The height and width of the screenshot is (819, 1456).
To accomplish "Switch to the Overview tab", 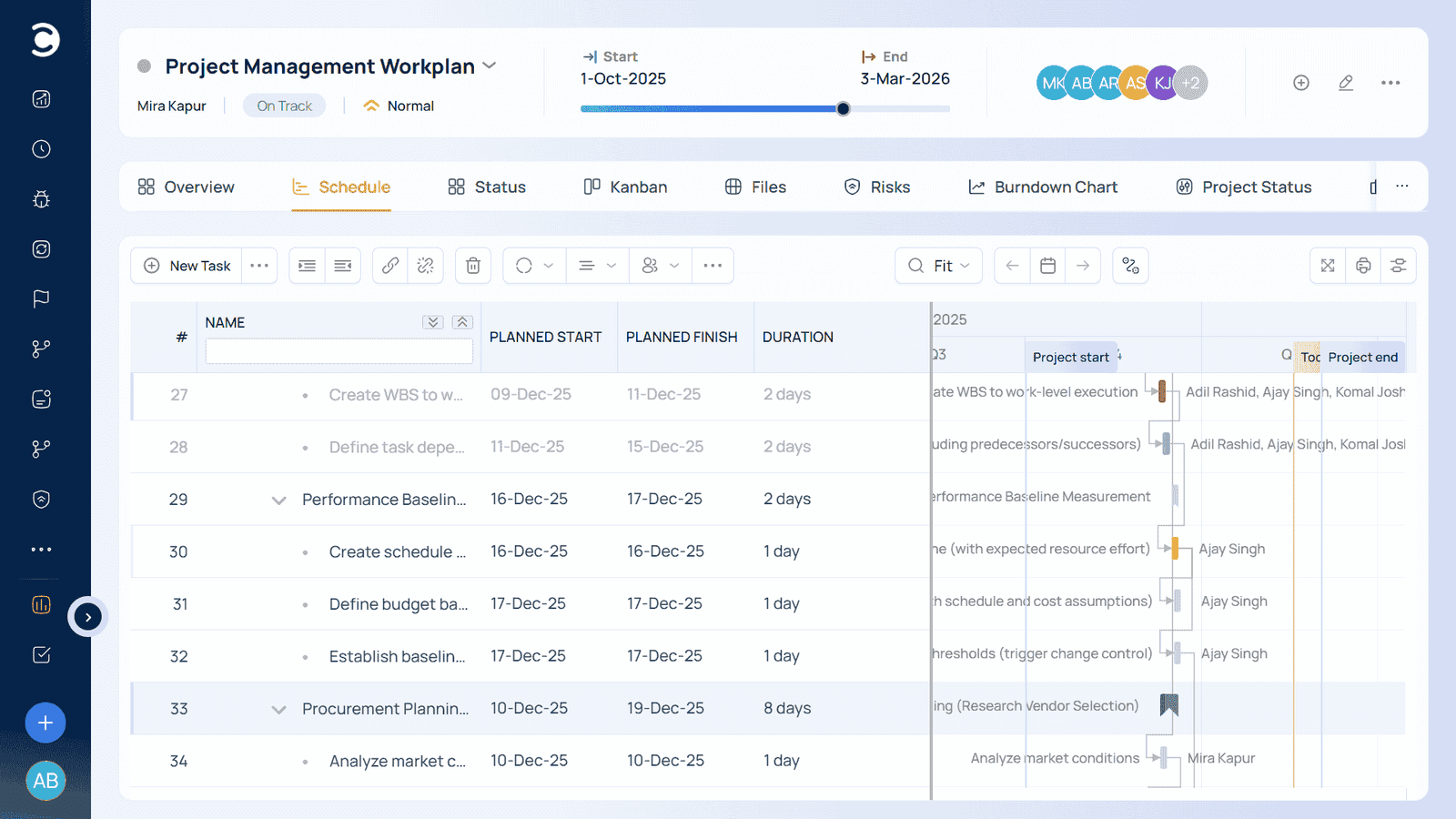I will coord(186,187).
